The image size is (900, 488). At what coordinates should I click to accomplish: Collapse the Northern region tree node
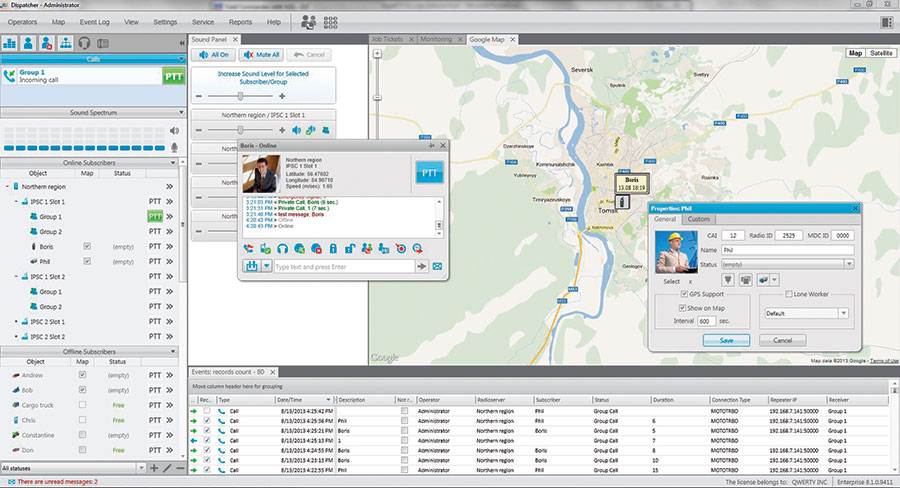8,187
